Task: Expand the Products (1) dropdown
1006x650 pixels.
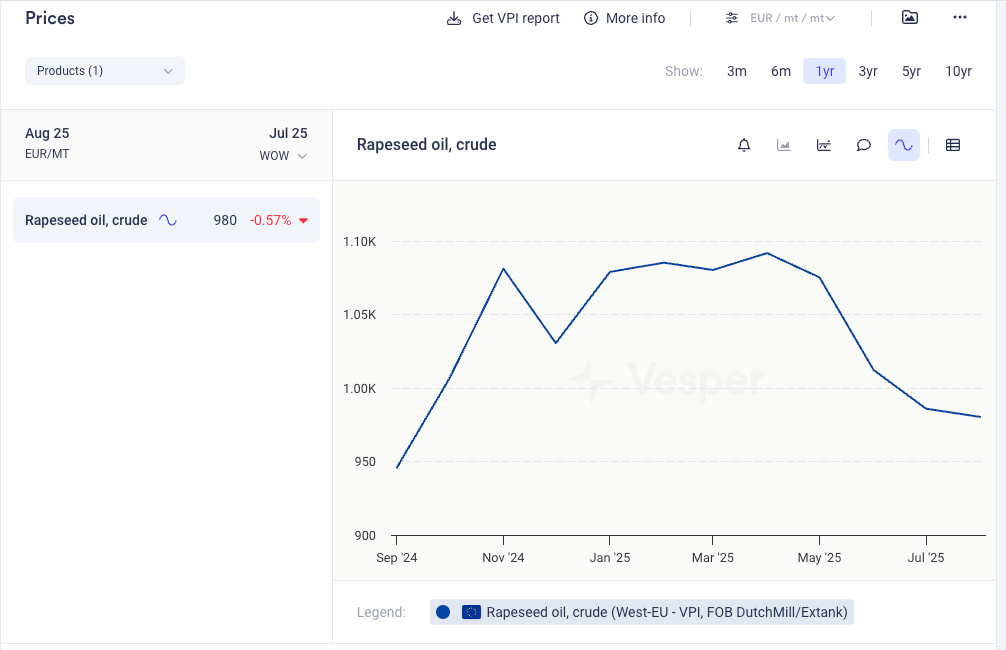Action: click(105, 71)
